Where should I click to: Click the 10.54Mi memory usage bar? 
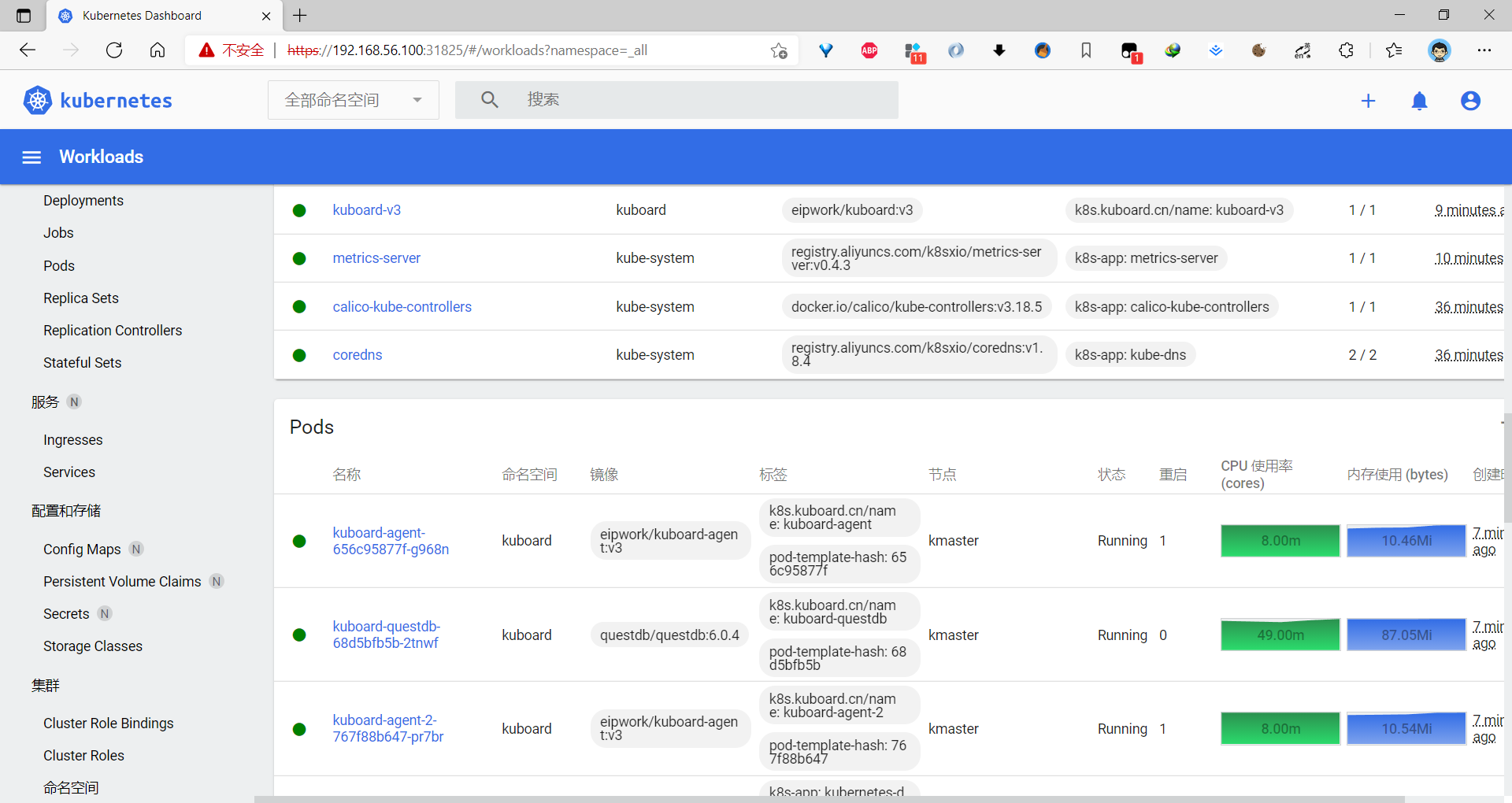[1406, 728]
